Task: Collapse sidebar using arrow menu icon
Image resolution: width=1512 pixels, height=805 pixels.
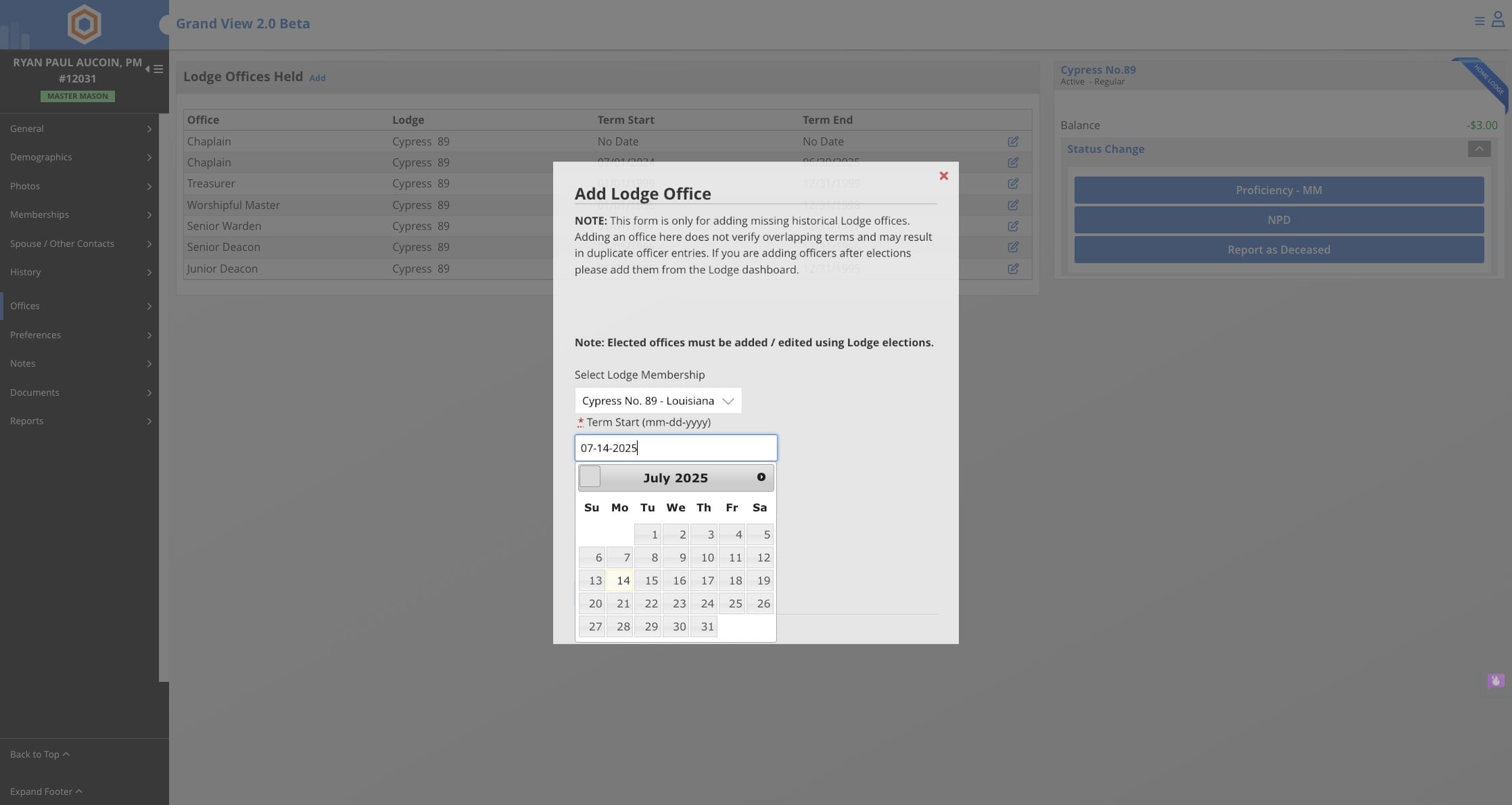Action: tap(153, 69)
